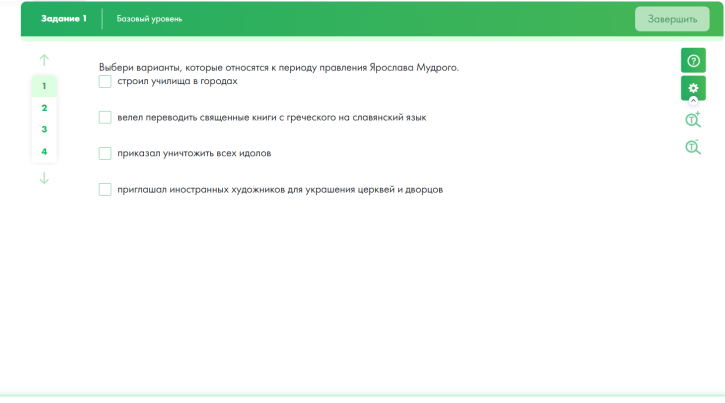Select answer text about inviting foreign artists
Screen dimensions: 725x403
(x=280, y=189)
